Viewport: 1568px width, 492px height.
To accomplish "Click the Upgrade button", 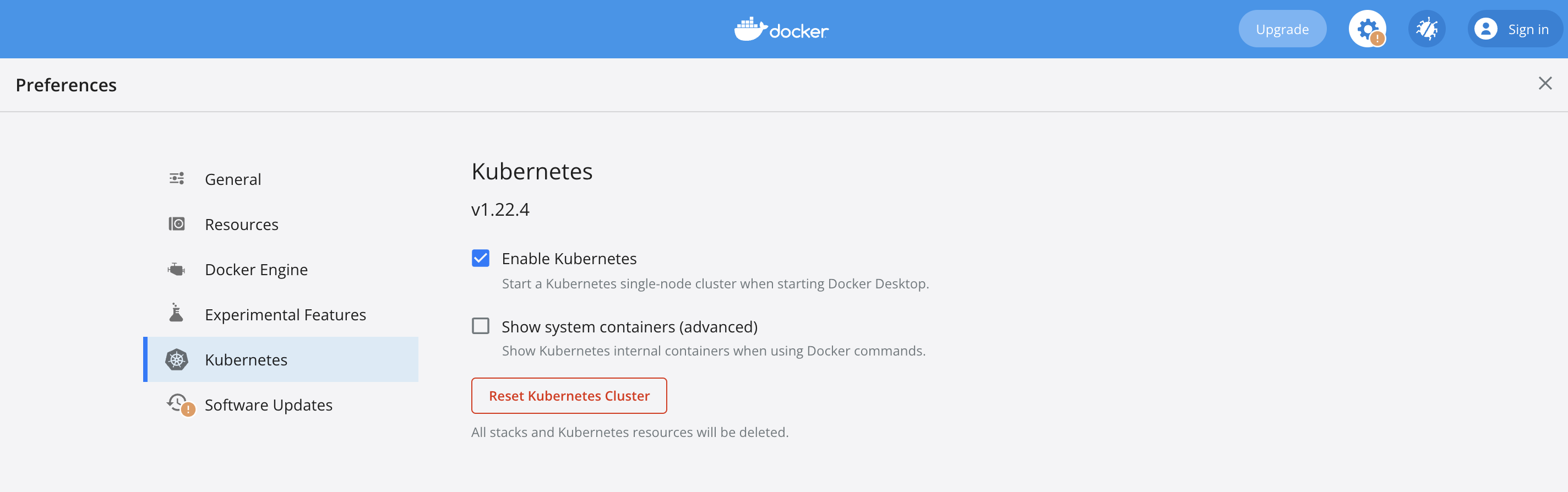I will pyautogui.click(x=1282, y=29).
